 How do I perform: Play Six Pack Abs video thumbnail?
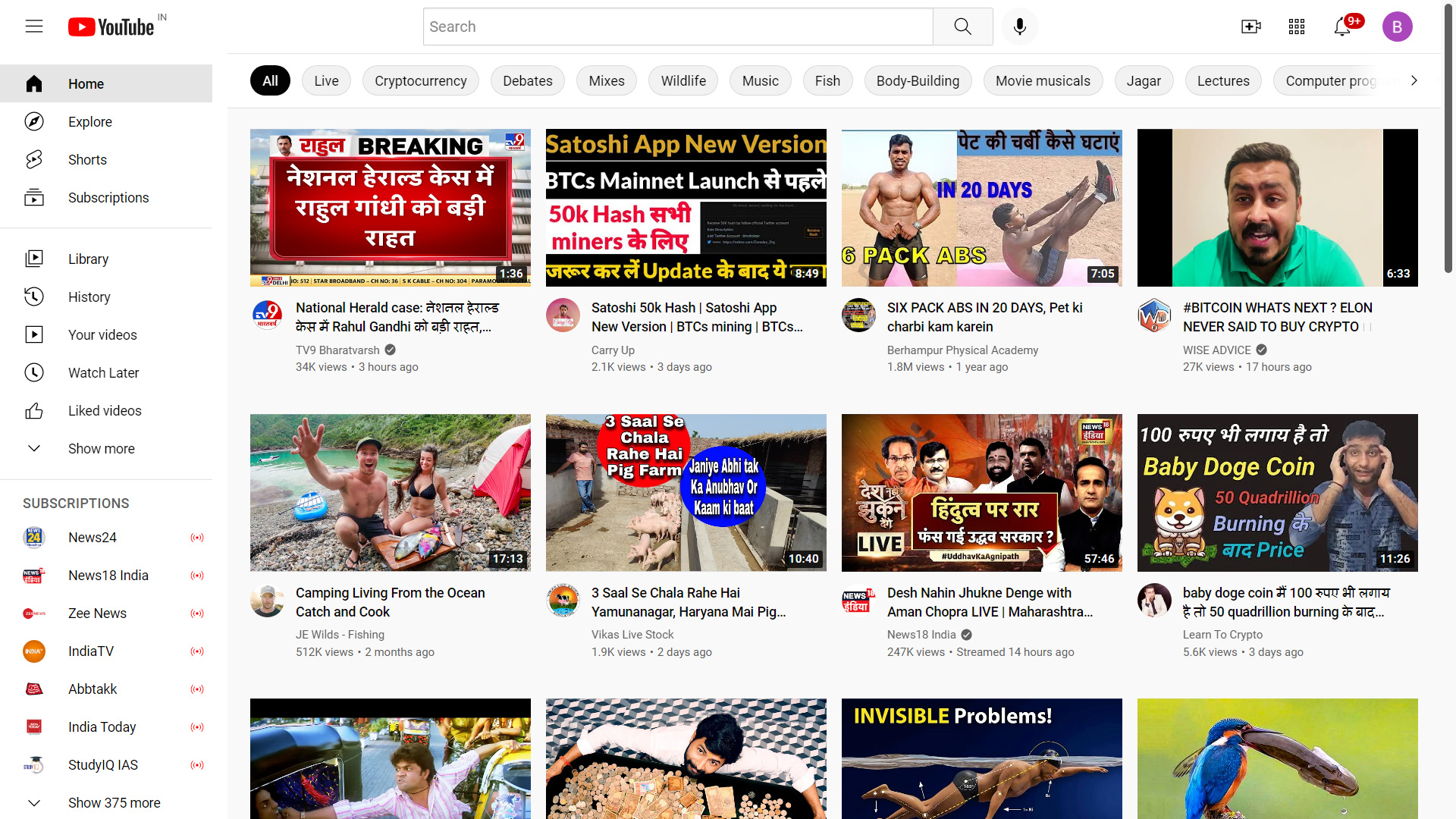coord(982,207)
